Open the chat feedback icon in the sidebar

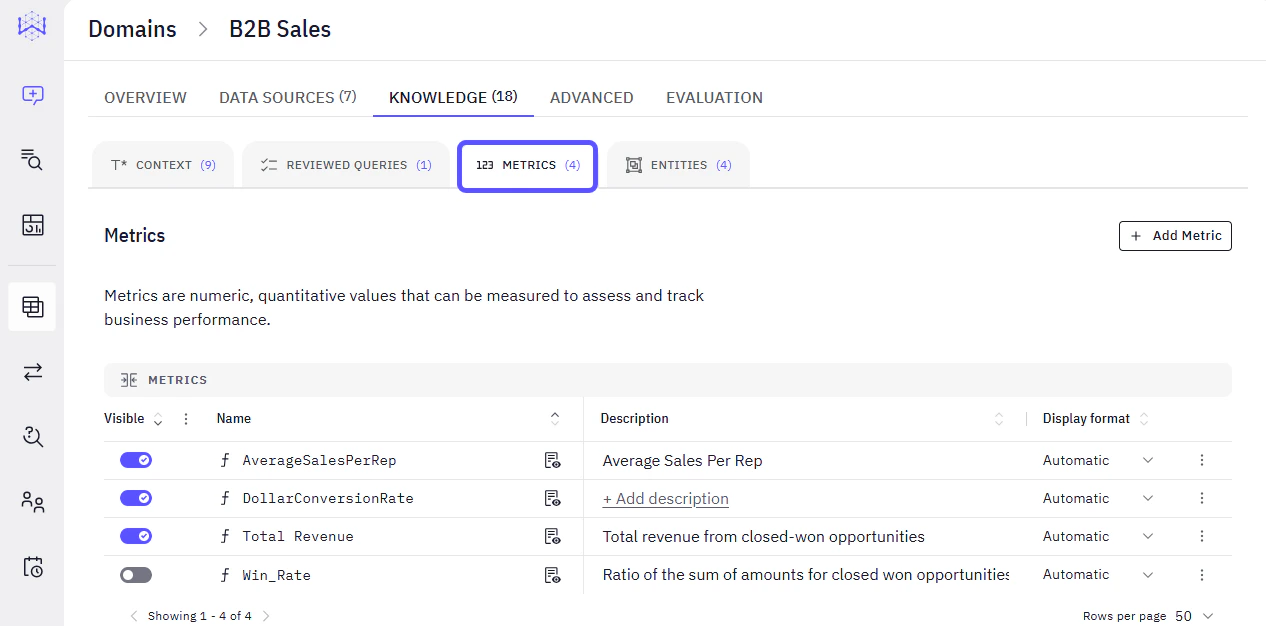point(32,95)
